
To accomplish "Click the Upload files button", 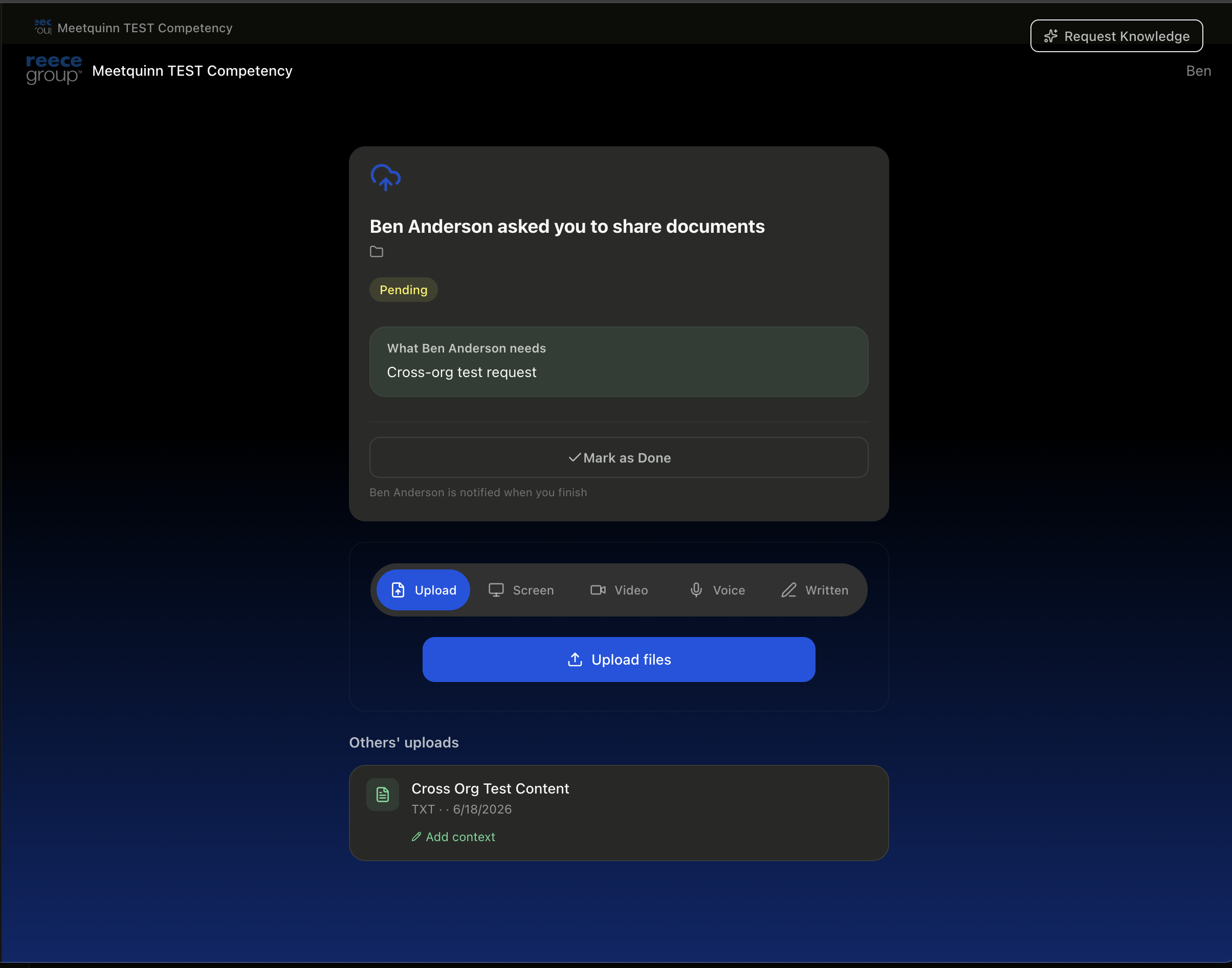I will tap(619, 659).
